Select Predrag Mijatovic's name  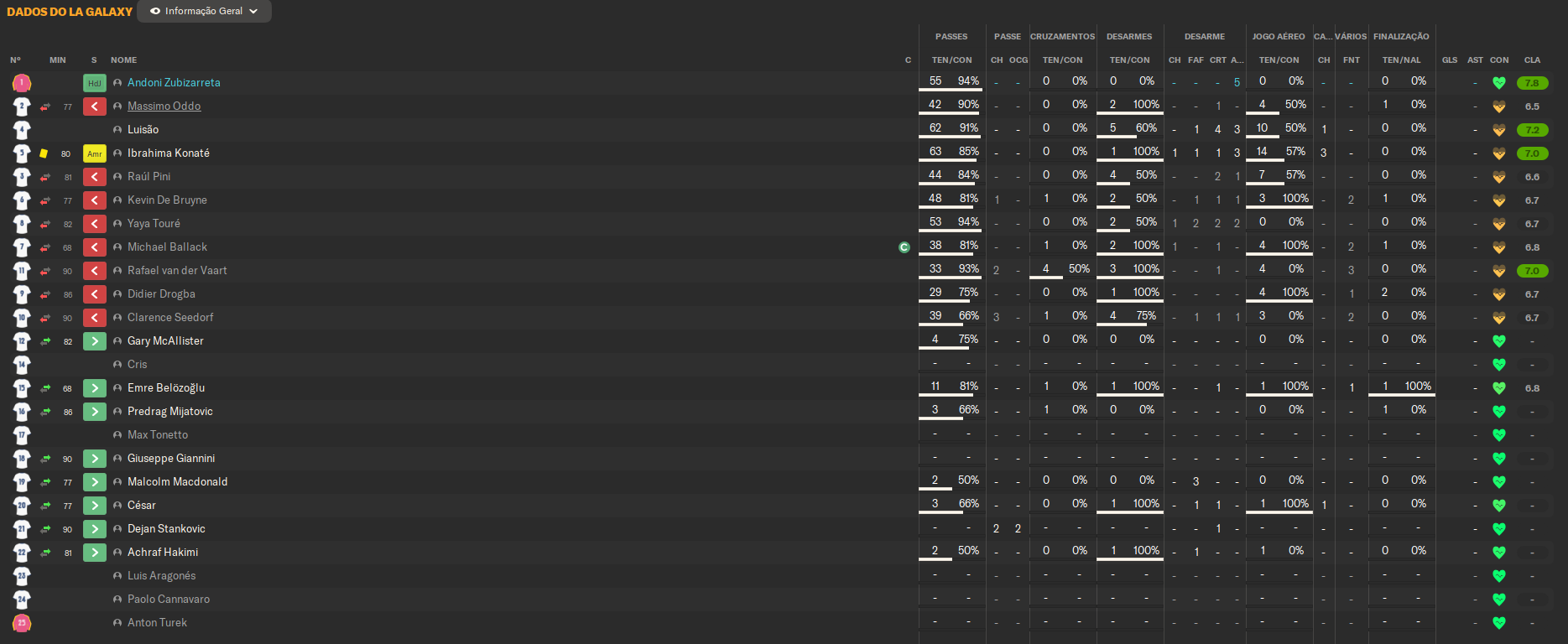tap(170, 411)
